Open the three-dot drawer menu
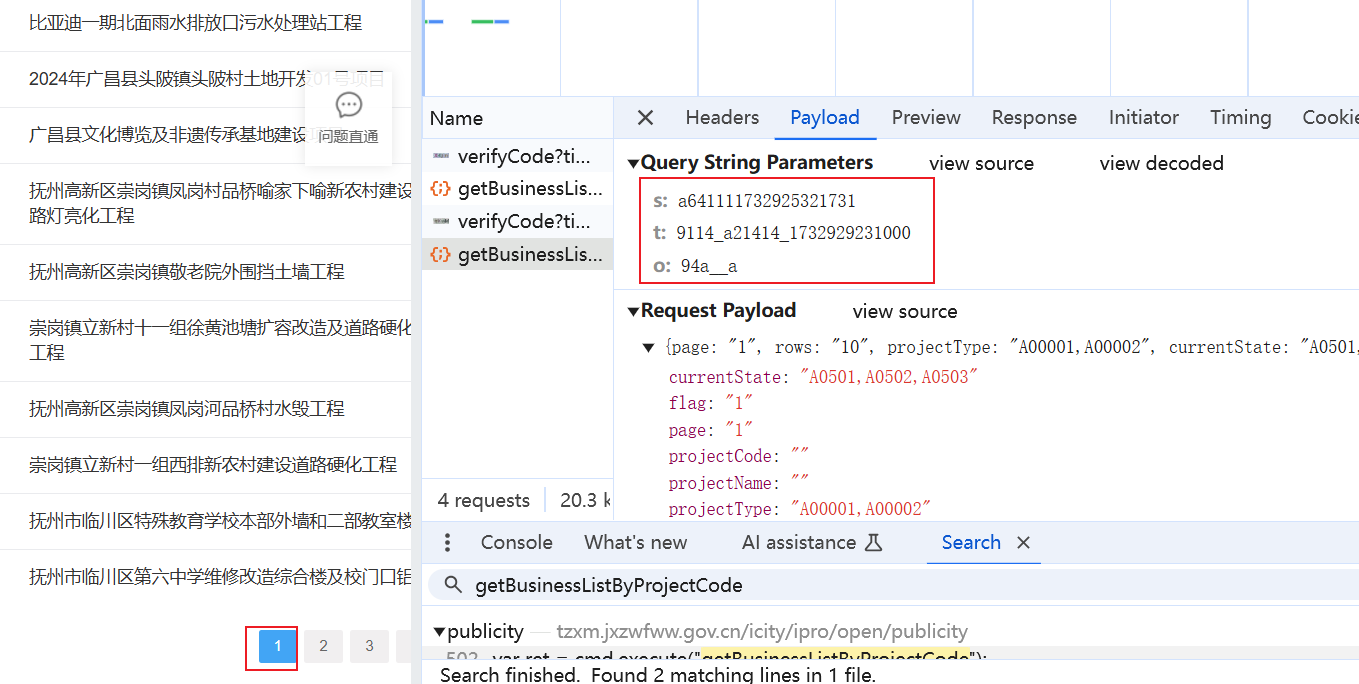Viewport: 1359px width, 684px height. pyautogui.click(x=447, y=542)
